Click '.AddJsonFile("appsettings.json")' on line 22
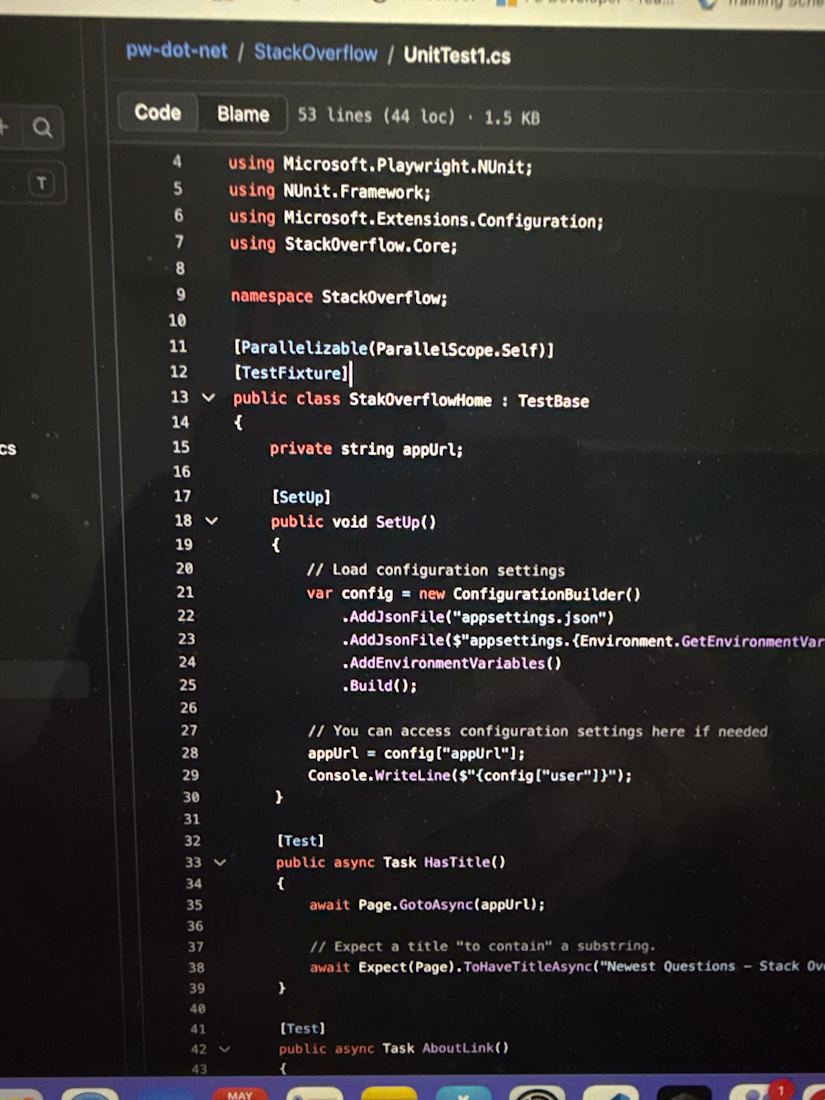 click(478, 618)
